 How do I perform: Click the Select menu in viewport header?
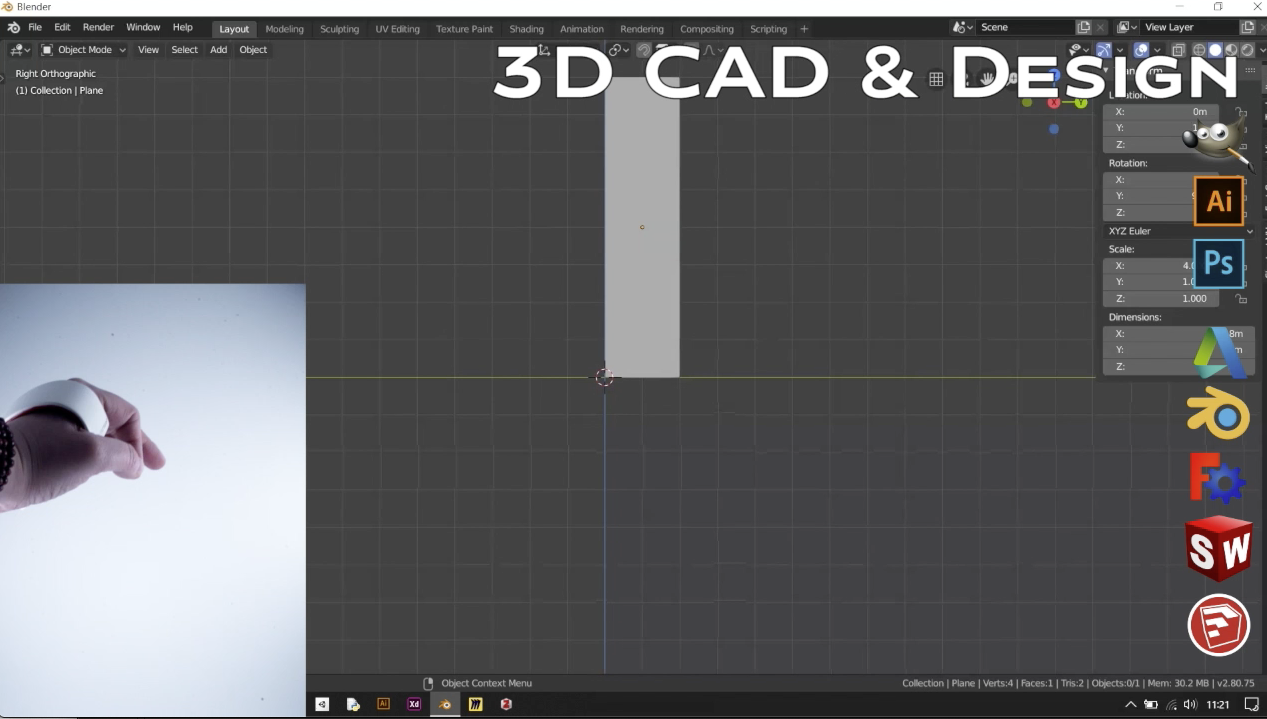coord(184,50)
